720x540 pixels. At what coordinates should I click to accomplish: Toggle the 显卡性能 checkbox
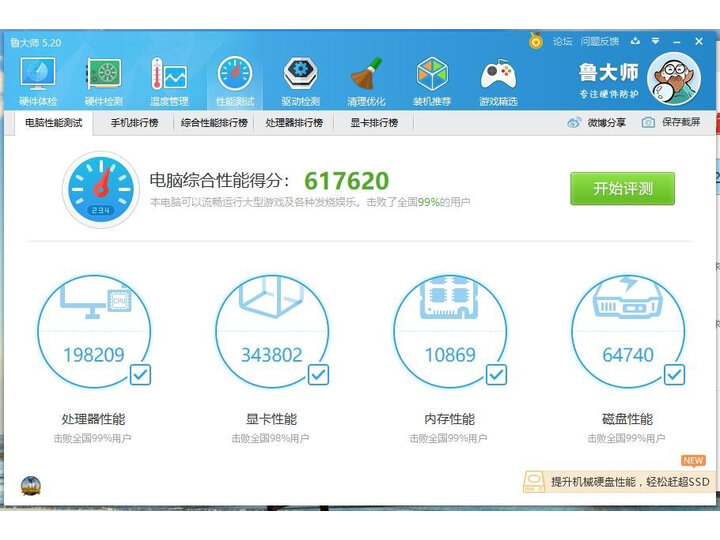(318, 375)
